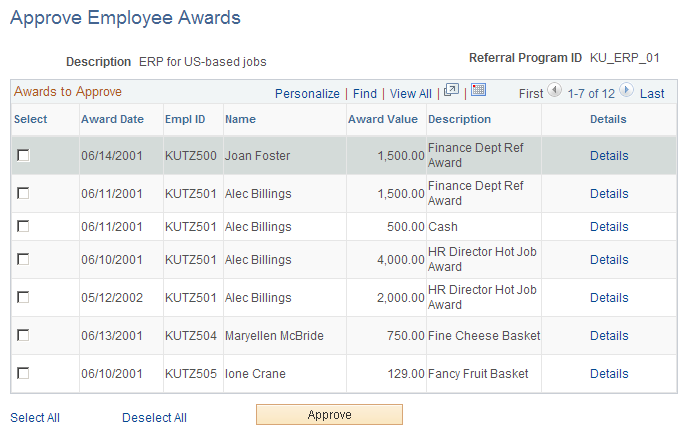
Task: Check the Alec Billings Cash row
Action: click(23, 227)
